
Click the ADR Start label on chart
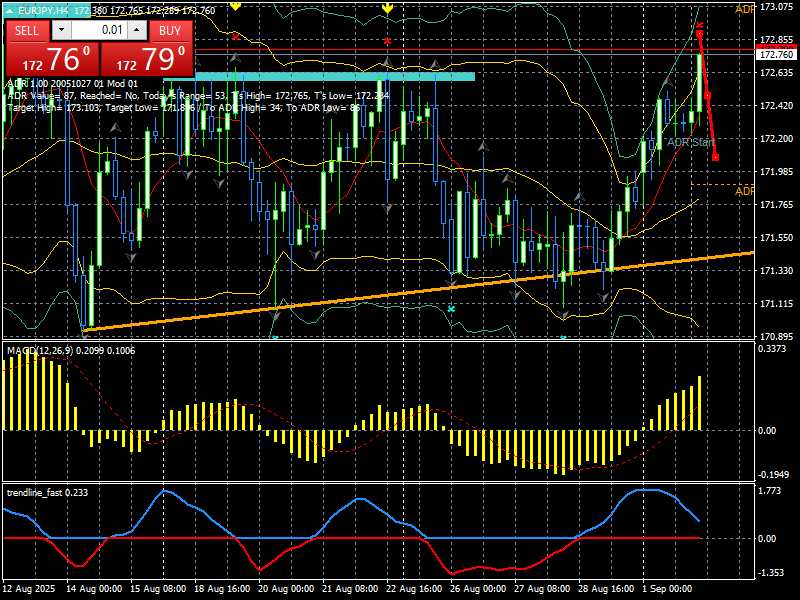coord(691,142)
